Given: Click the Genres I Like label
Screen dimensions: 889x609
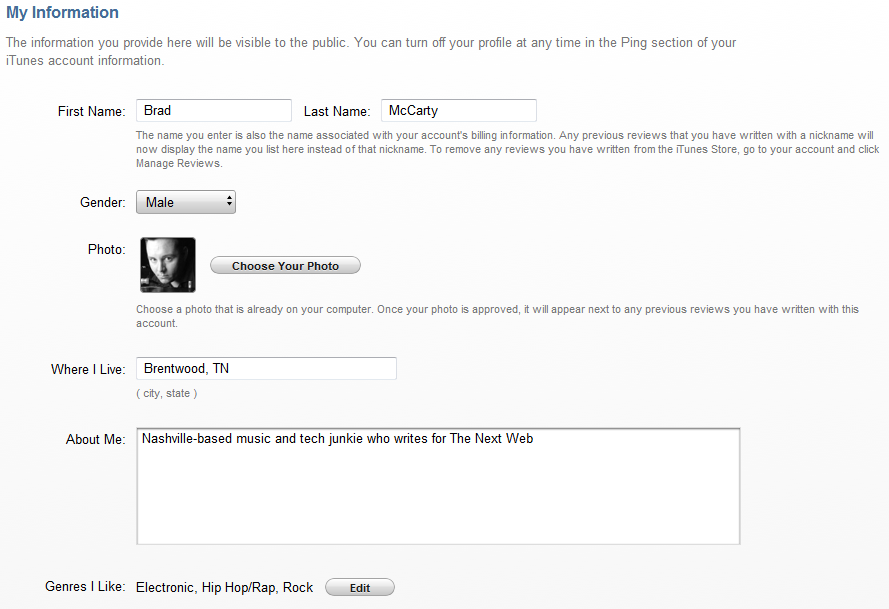Looking at the screenshot, I should coord(85,586).
